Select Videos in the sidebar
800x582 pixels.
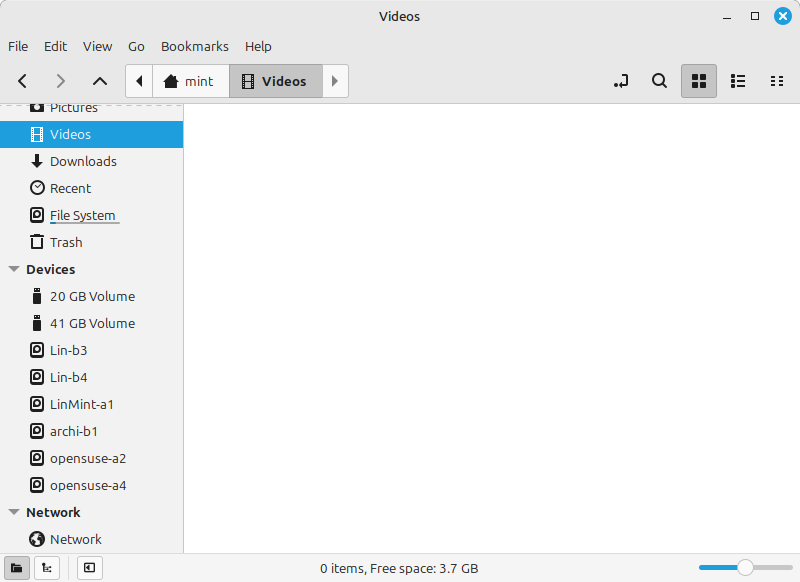[x=92, y=135]
